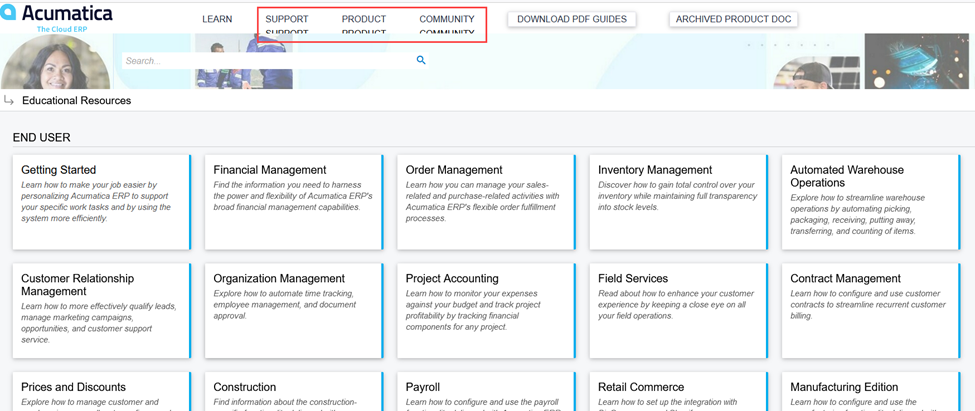Open the Manufacturing Edition card
The height and width of the screenshot is (411, 975).
click(871, 392)
